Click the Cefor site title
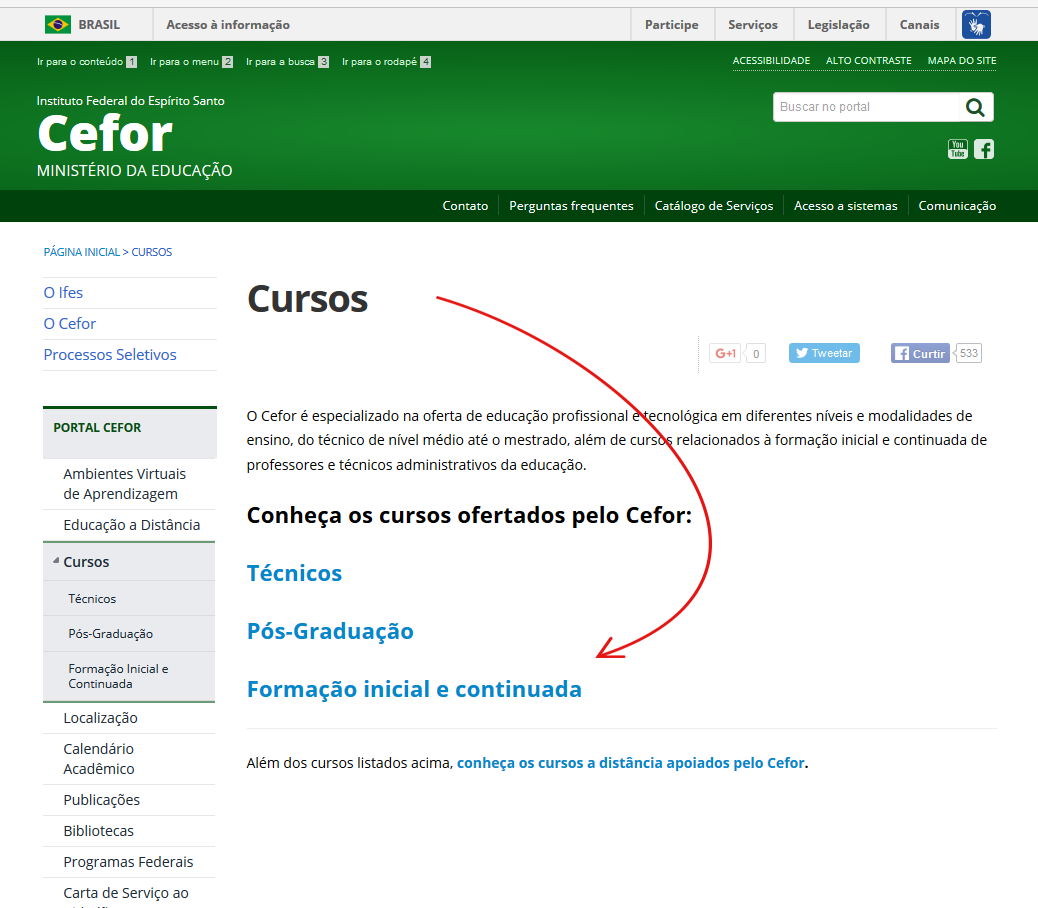The width and height of the screenshot is (1038, 908). tap(105, 134)
